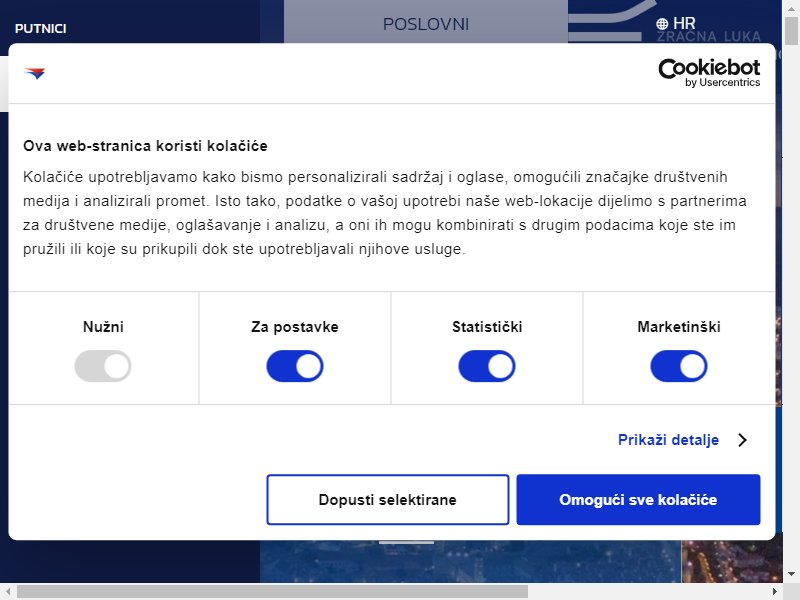Image resolution: width=800 pixels, height=600 pixels.
Task: Click the scroll-right arrow of horizontal scrollbar
Action: tap(775, 592)
